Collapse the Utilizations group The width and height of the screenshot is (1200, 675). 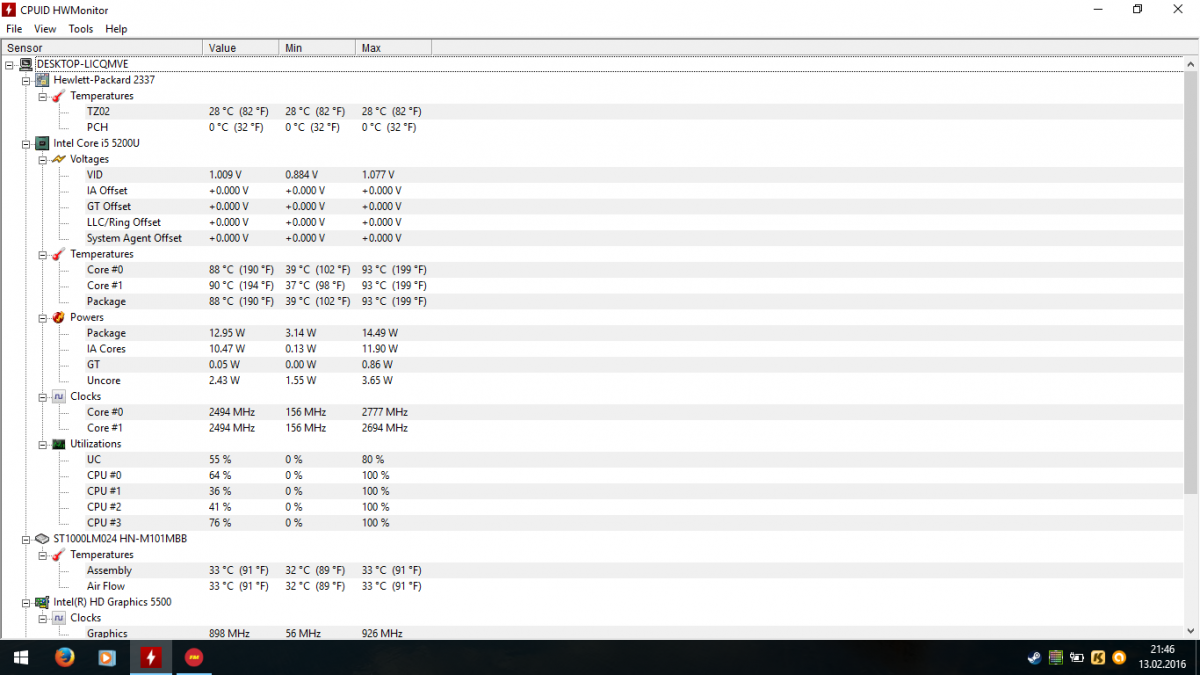42,444
